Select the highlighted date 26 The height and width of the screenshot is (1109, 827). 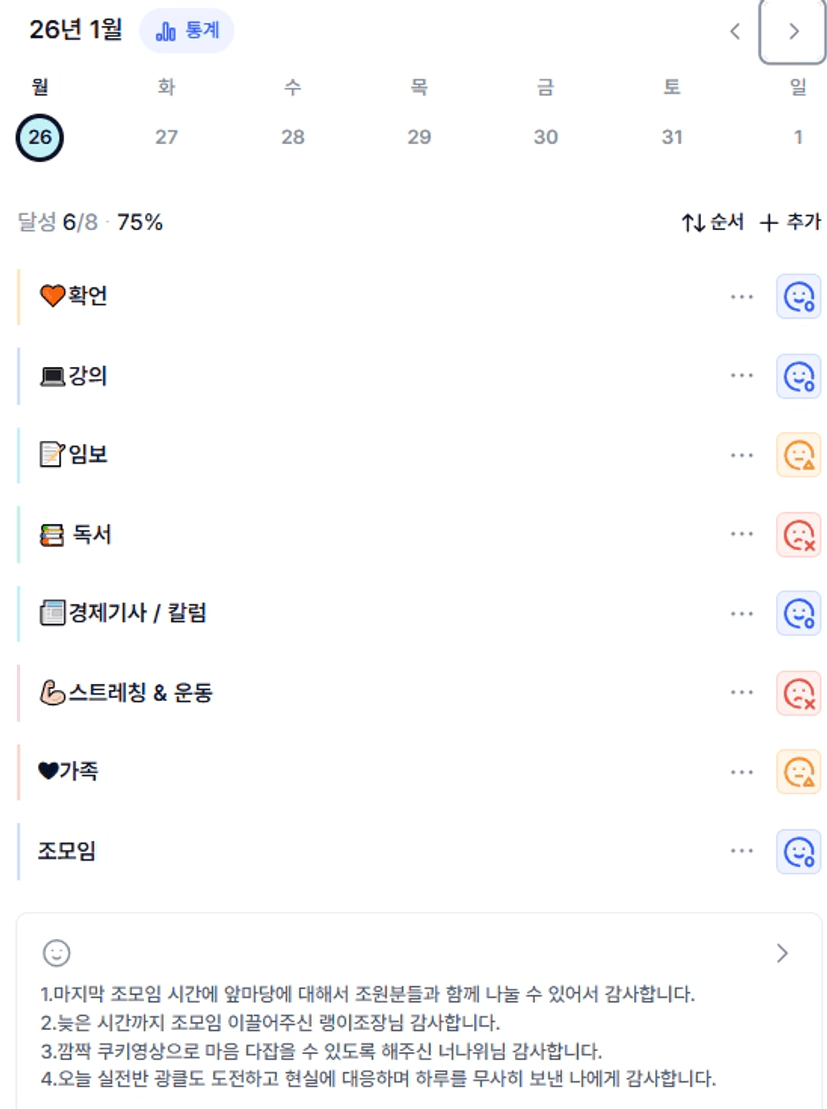[40, 137]
